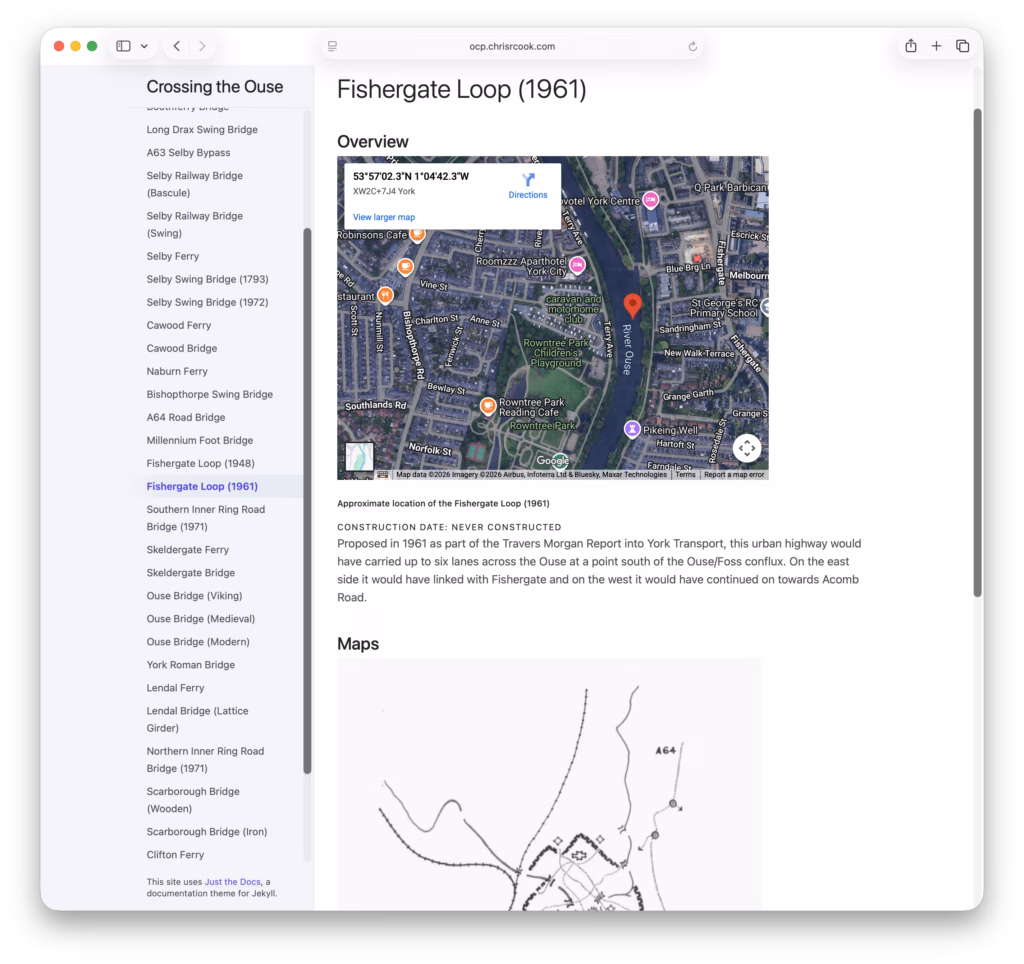Open the tab group dropdown chevron
This screenshot has height=964, width=1024.
145,46
